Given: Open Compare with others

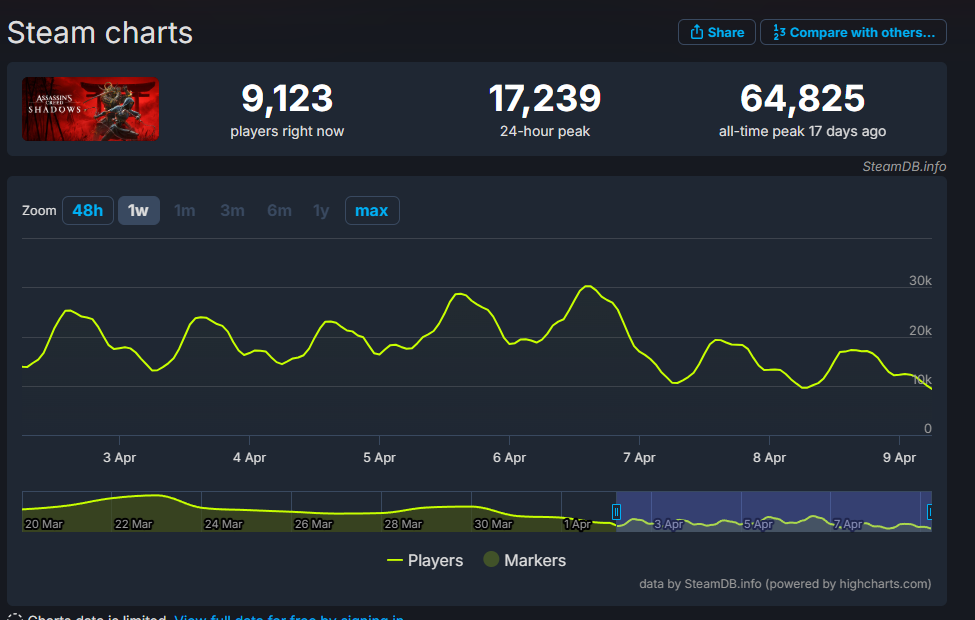Looking at the screenshot, I should coord(853,32).
